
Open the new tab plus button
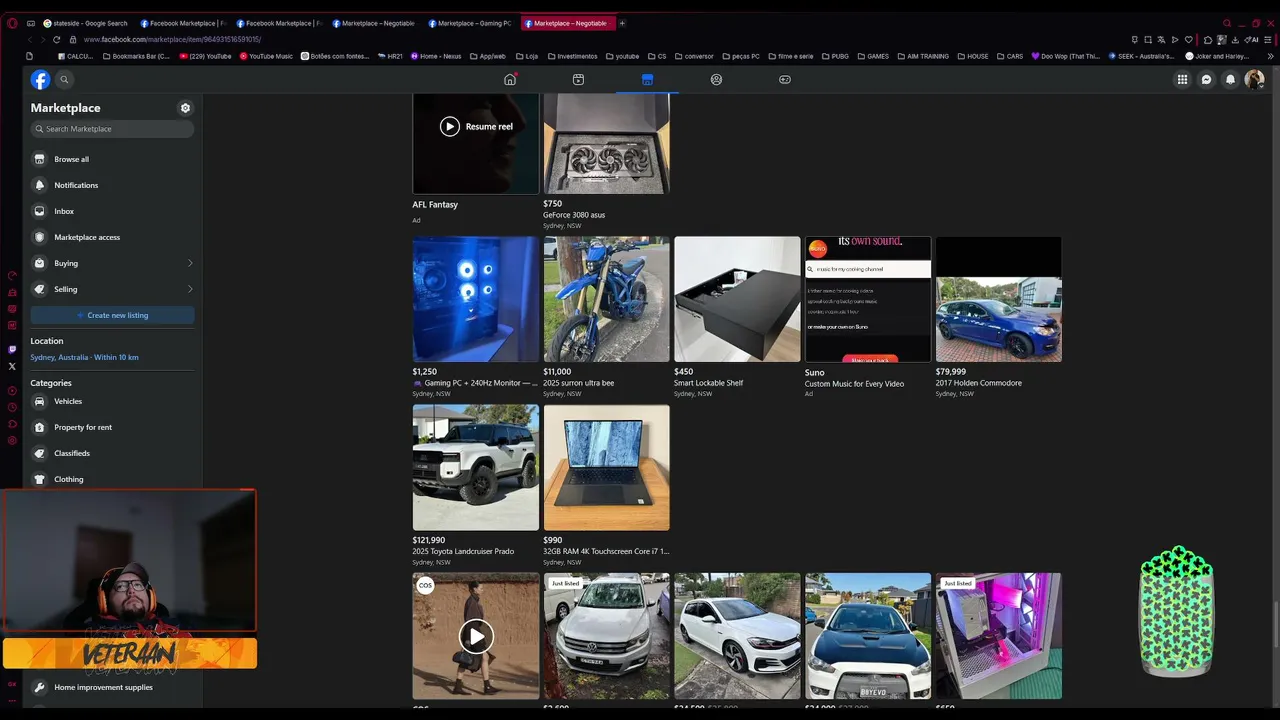coord(622,23)
